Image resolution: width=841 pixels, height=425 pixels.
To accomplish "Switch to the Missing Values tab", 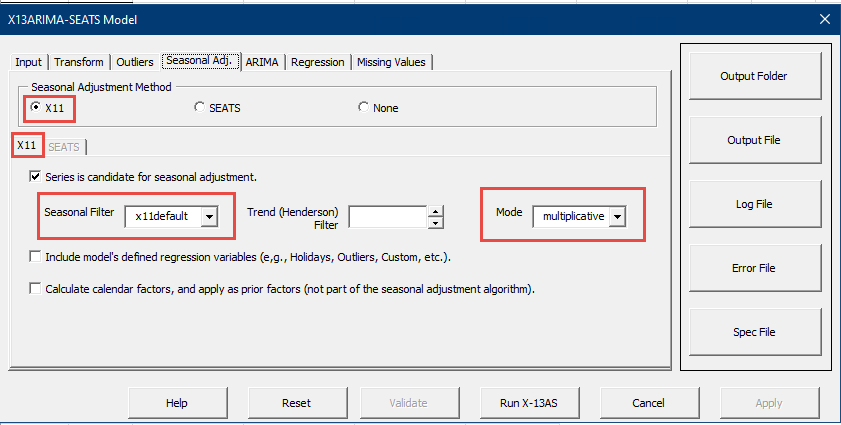I will 391,62.
